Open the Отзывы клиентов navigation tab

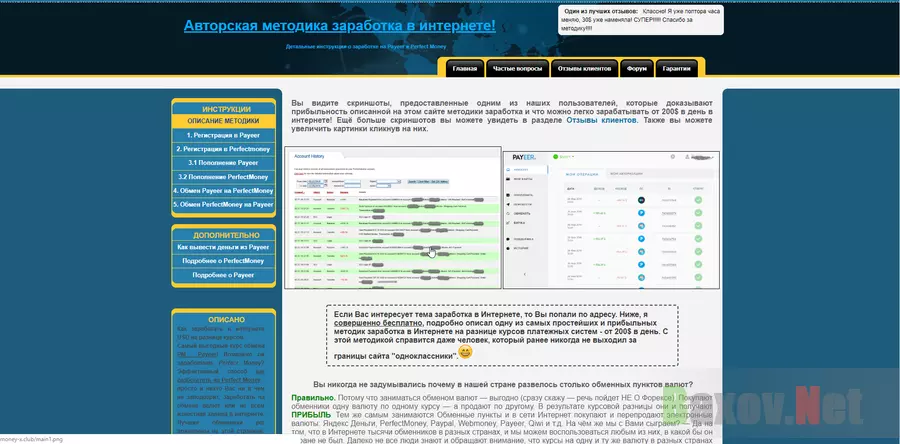click(x=584, y=68)
